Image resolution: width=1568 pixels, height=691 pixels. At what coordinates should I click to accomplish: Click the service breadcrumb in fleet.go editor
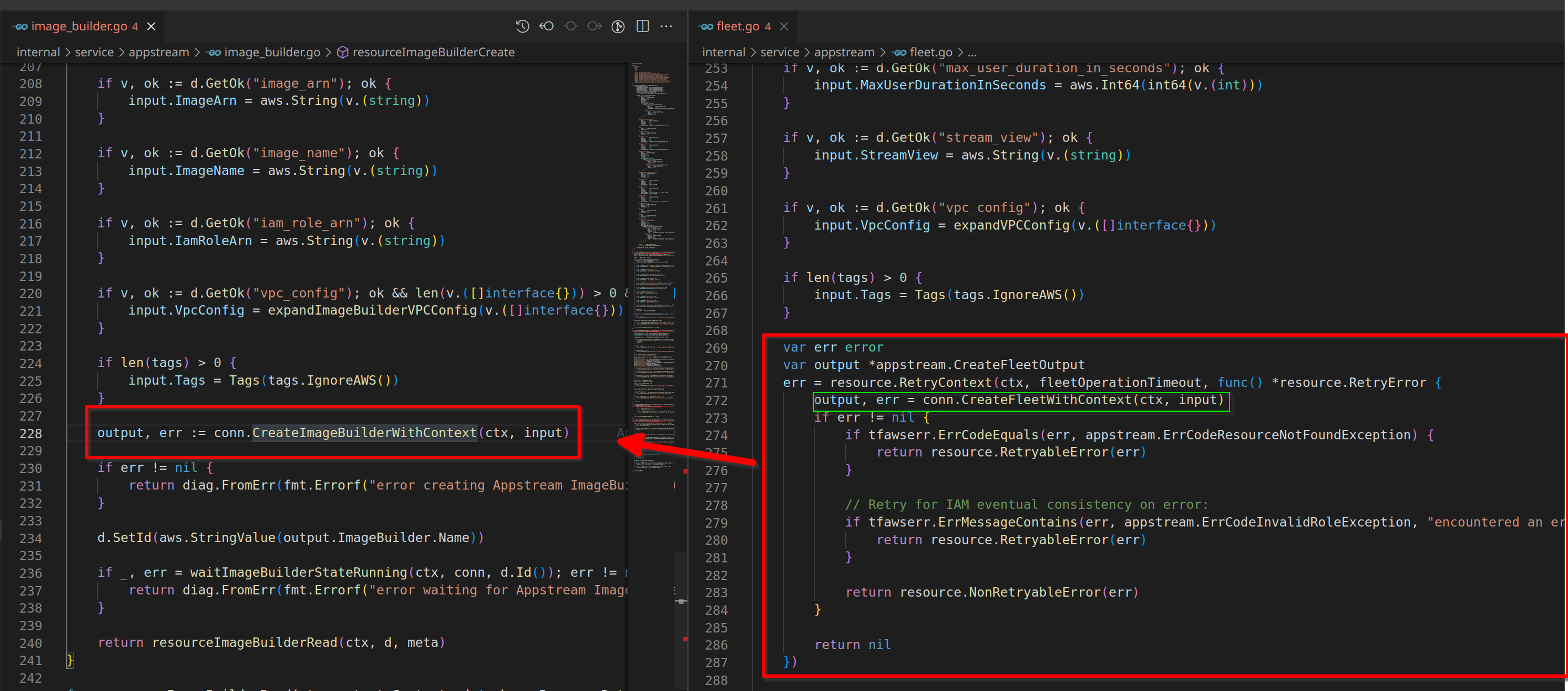(779, 52)
